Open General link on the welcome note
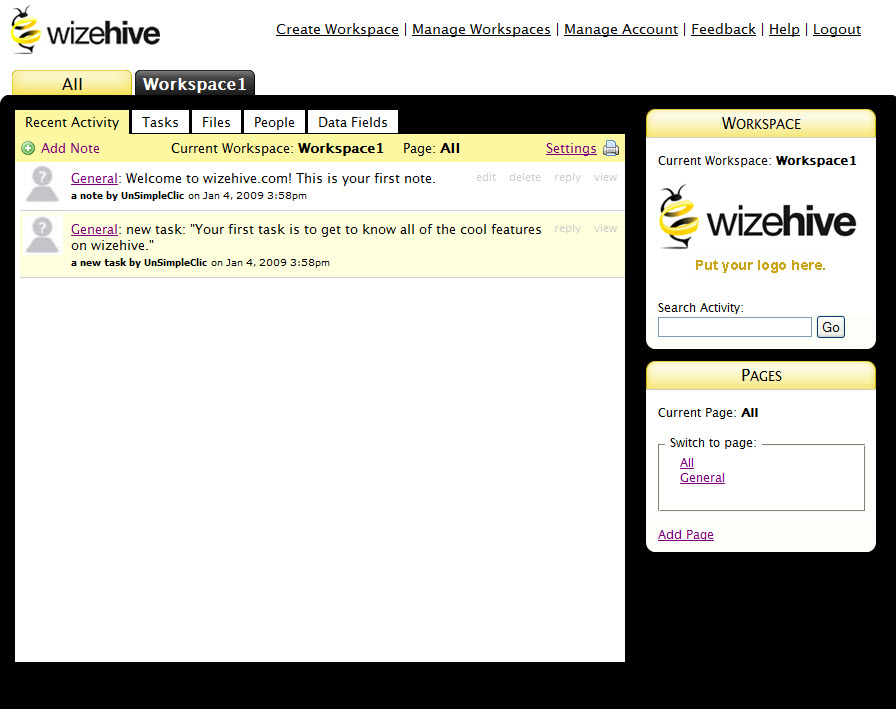This screenshot has width=896, height=709. point(94,178)
